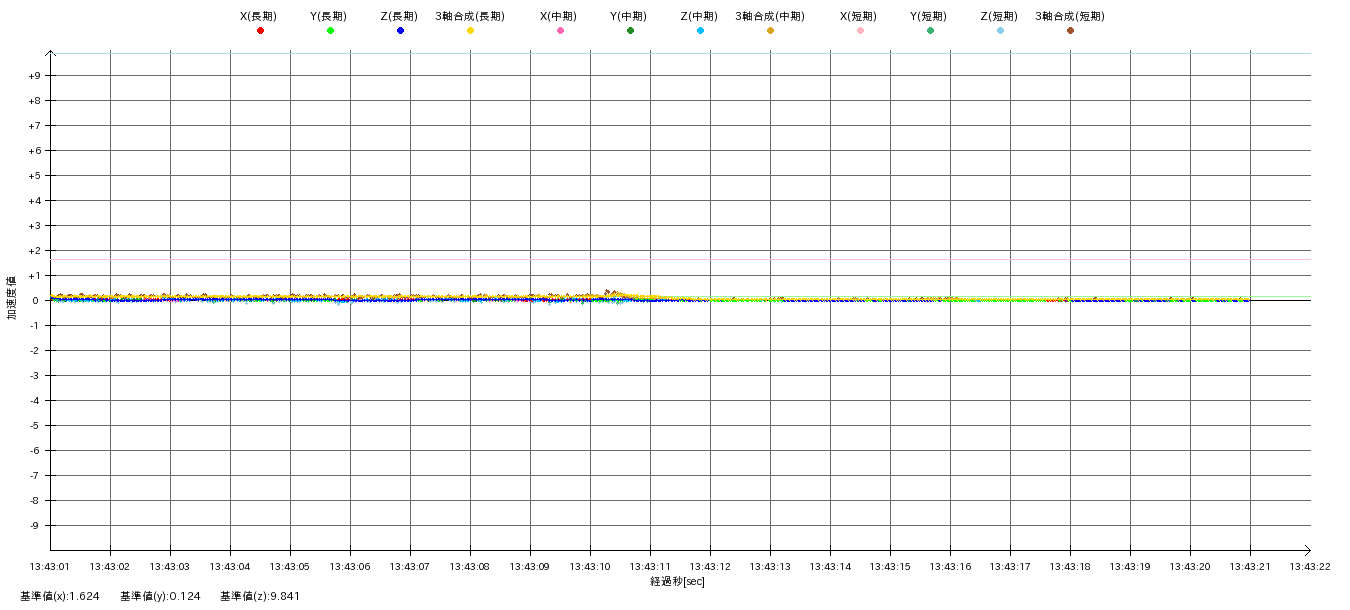Click the 加速度値 y-axis title
Image resolution: width=1350 pixels, height=610 pixels.
(x=12, y=297)
